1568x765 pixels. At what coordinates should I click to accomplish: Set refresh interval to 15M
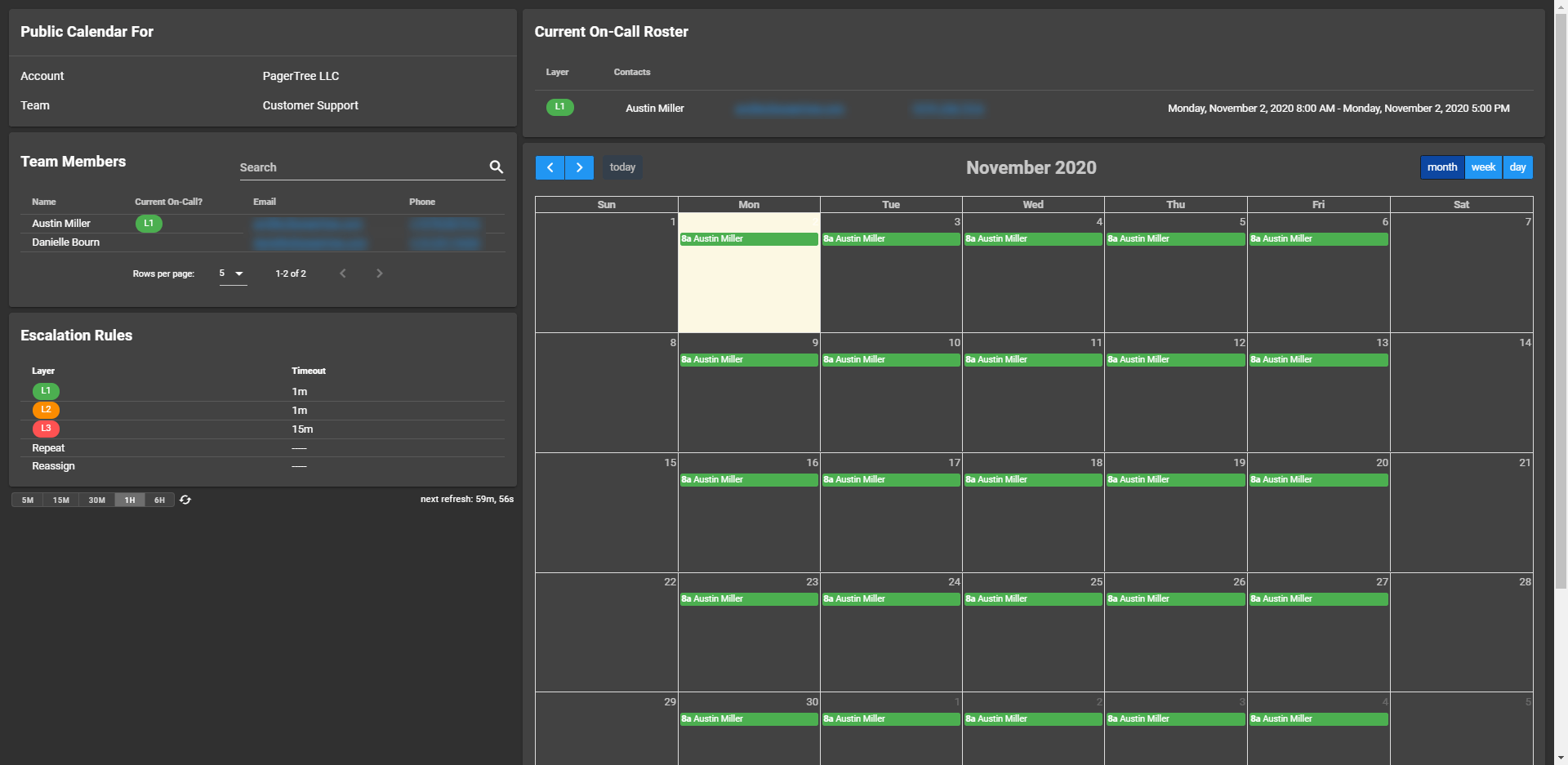coord(61,500)
